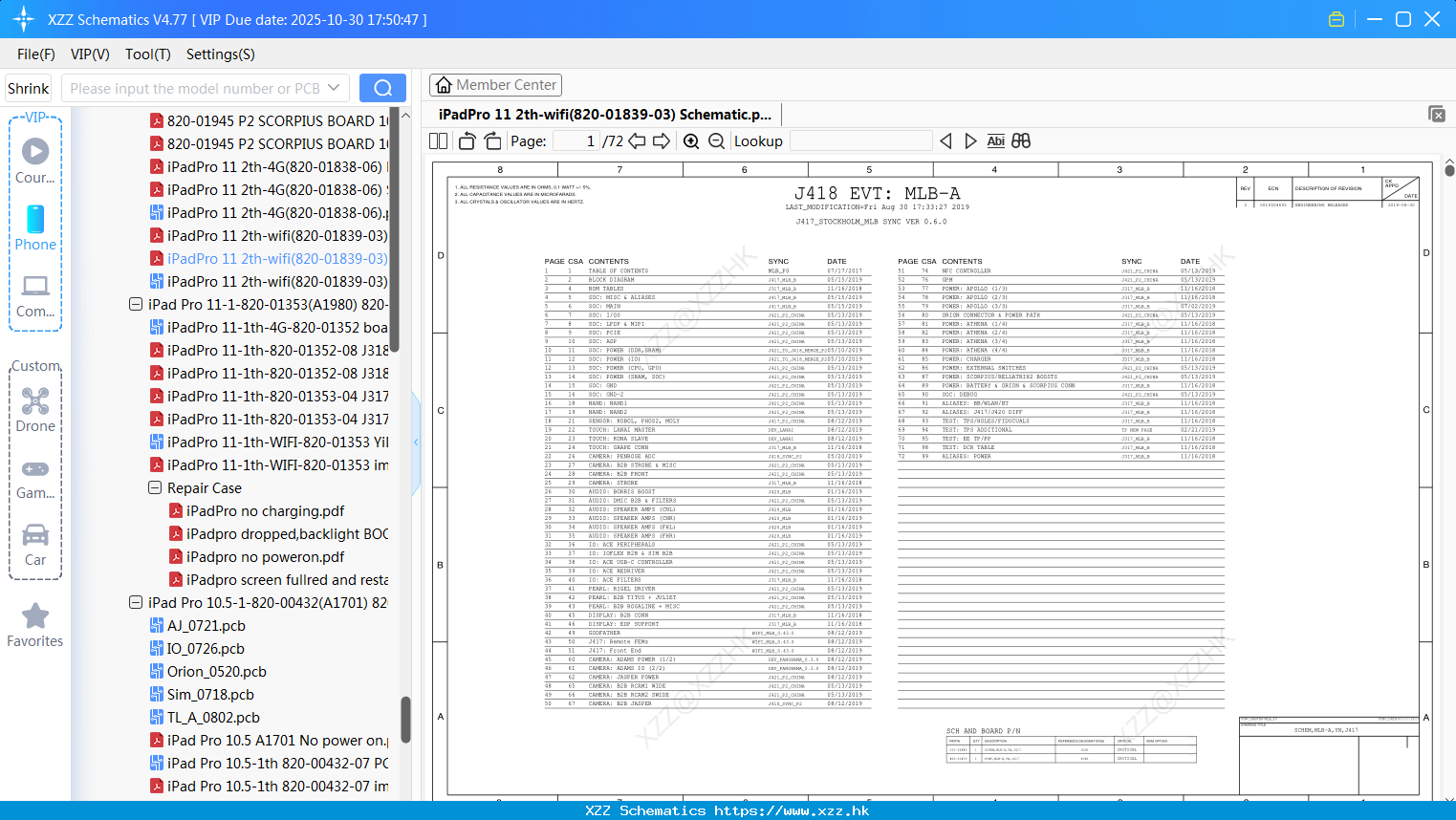Click the Lookup text field

coord(860,140)
